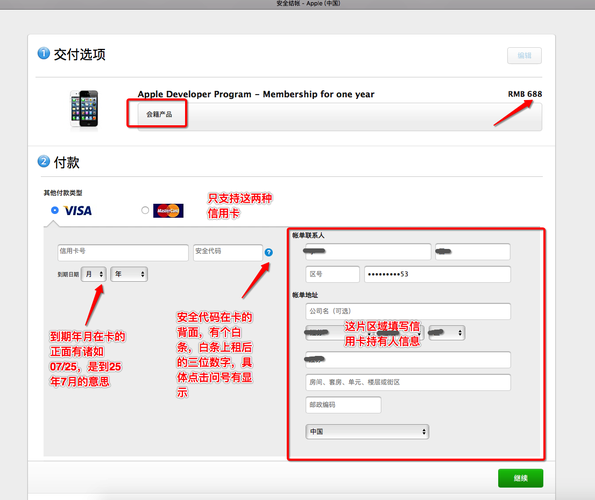This screenshot has width=595, height=500.
Task: Click the 到期日期 label
Action: click(x=68, y=275)
